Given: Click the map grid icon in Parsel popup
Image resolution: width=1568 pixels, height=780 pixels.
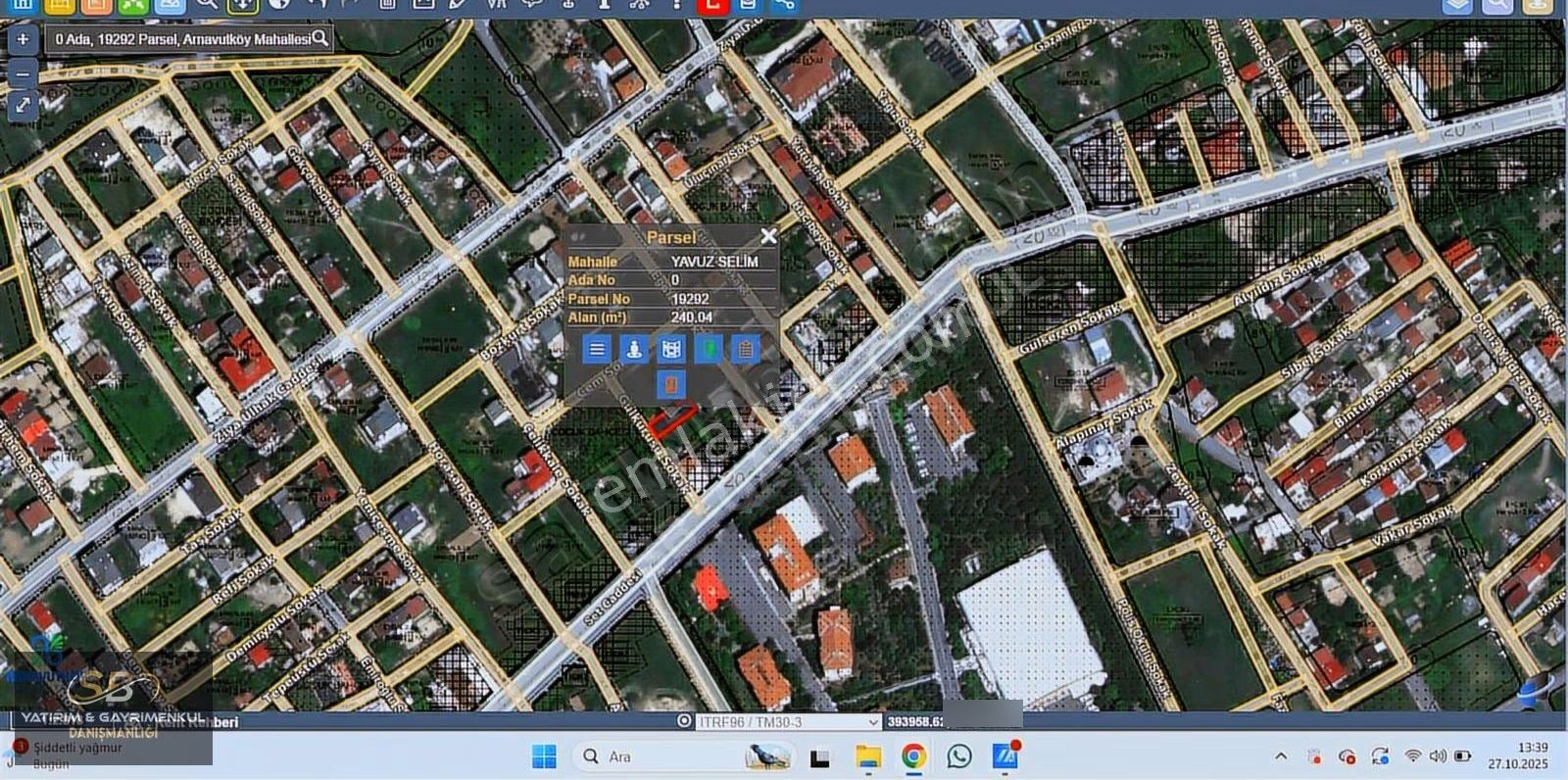Looking at the screenshot, I should point(671,349).
